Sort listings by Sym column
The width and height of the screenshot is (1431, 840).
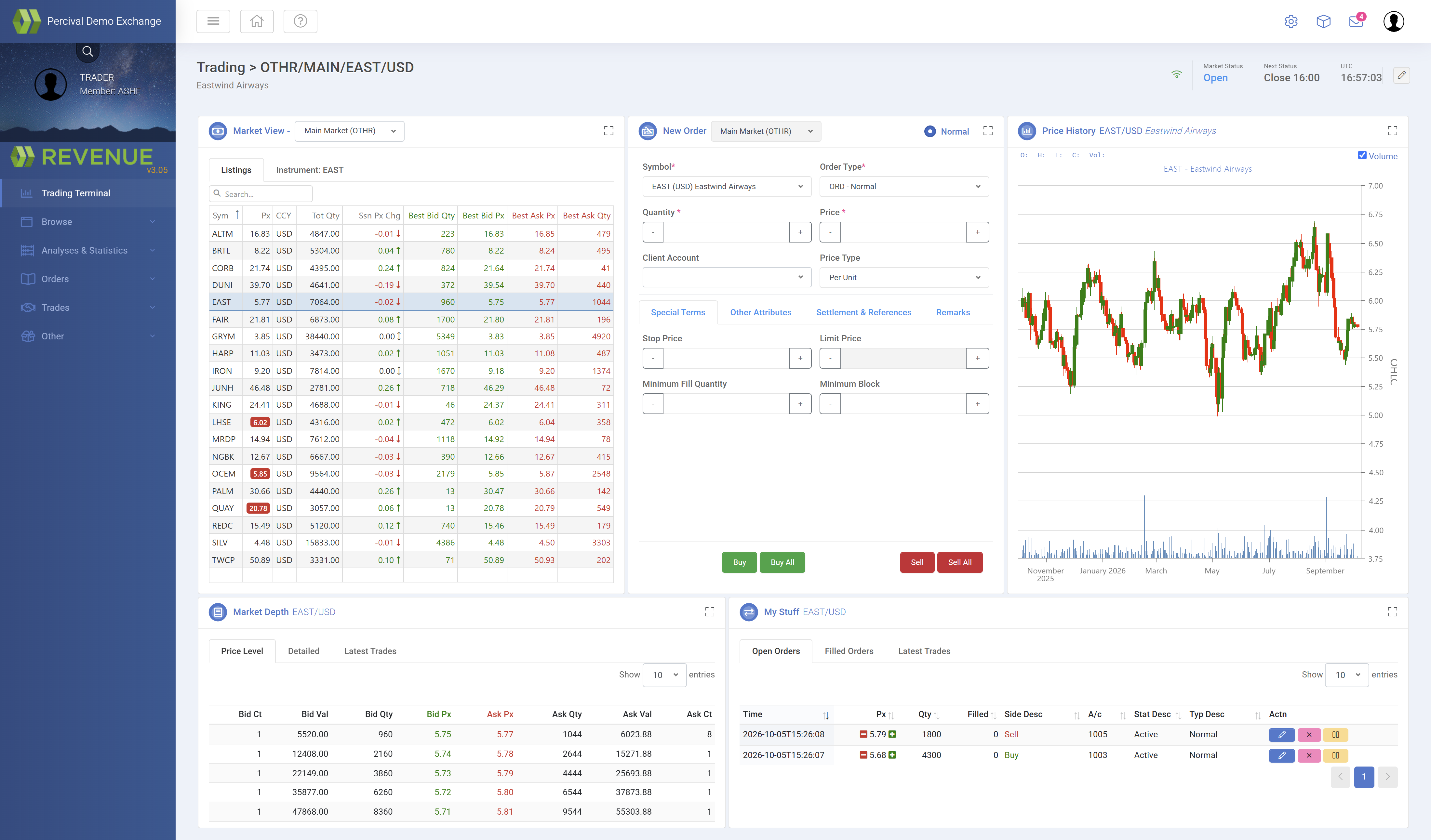(x=225, y=216)
